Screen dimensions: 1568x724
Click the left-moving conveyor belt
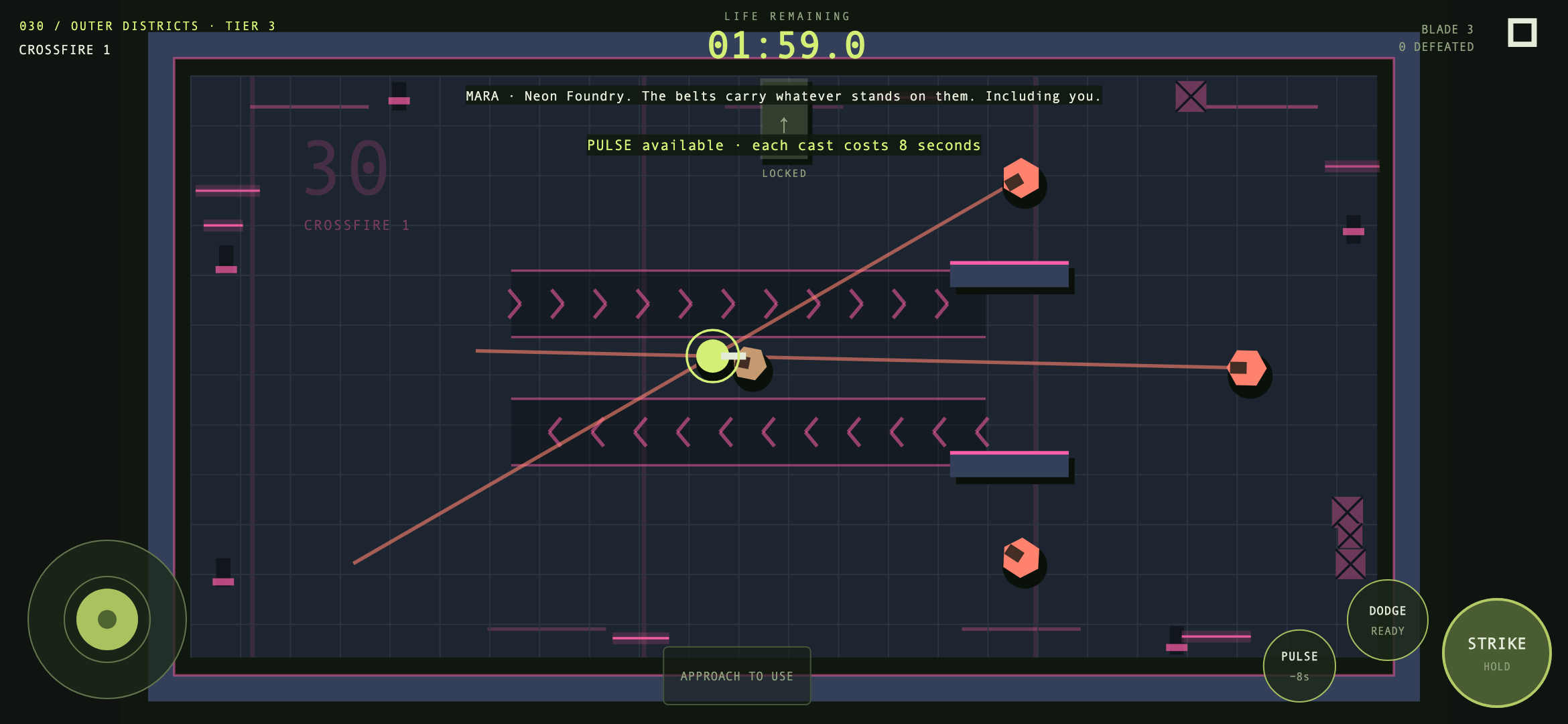click(748, 432)
